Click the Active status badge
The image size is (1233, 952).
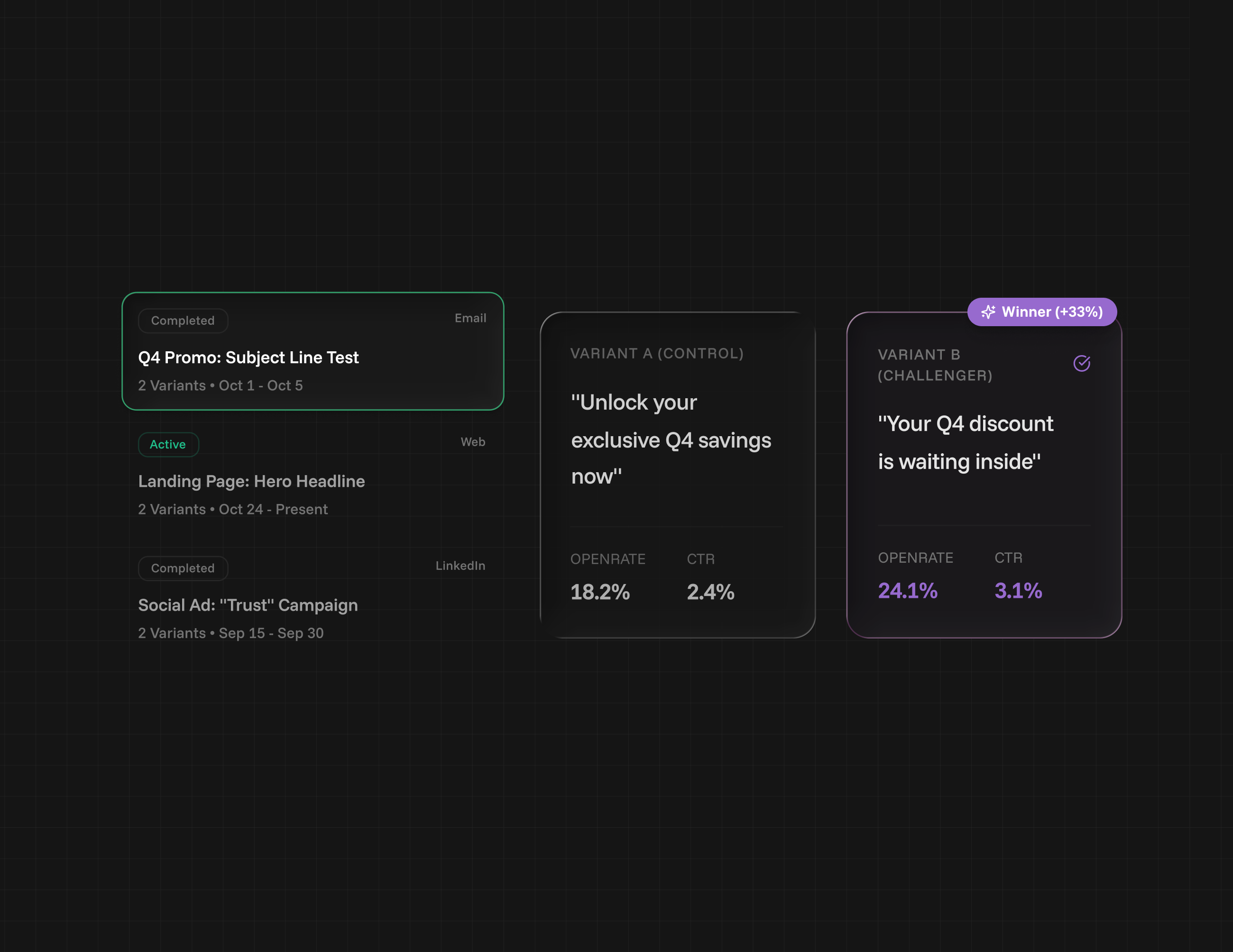tap(168, 445)
